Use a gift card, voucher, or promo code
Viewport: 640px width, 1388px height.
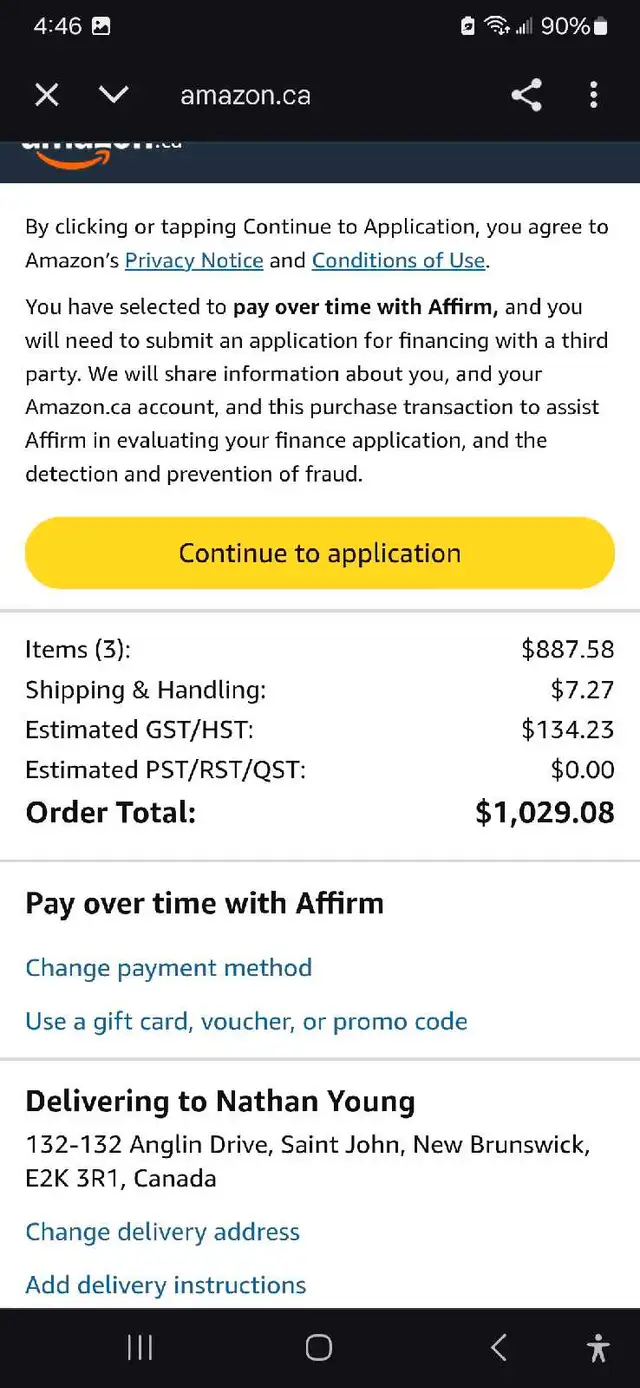pos(246,1022)
